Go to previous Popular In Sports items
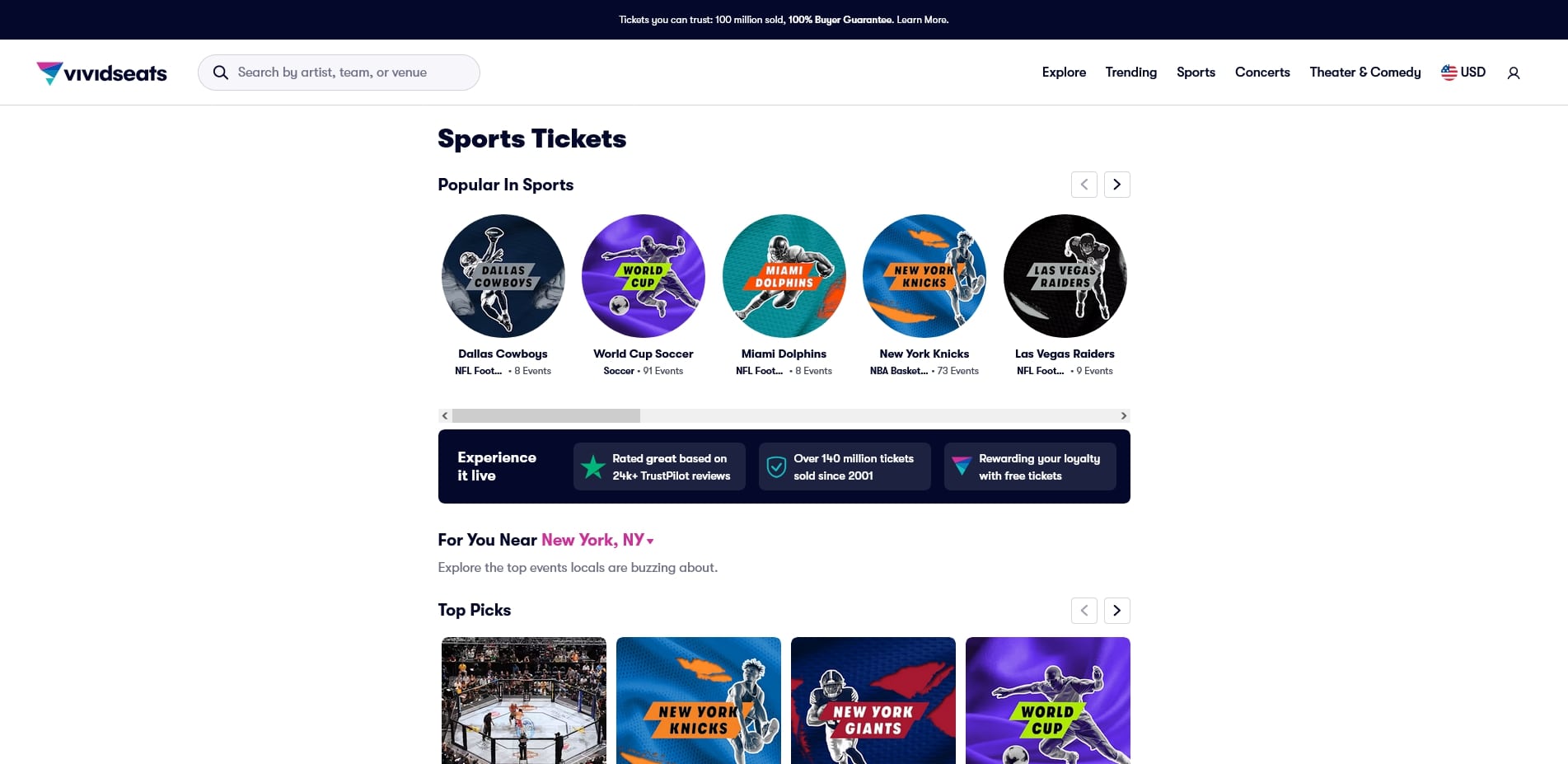The width and height of the screenshot is (1568, 764). point(1084,185)
